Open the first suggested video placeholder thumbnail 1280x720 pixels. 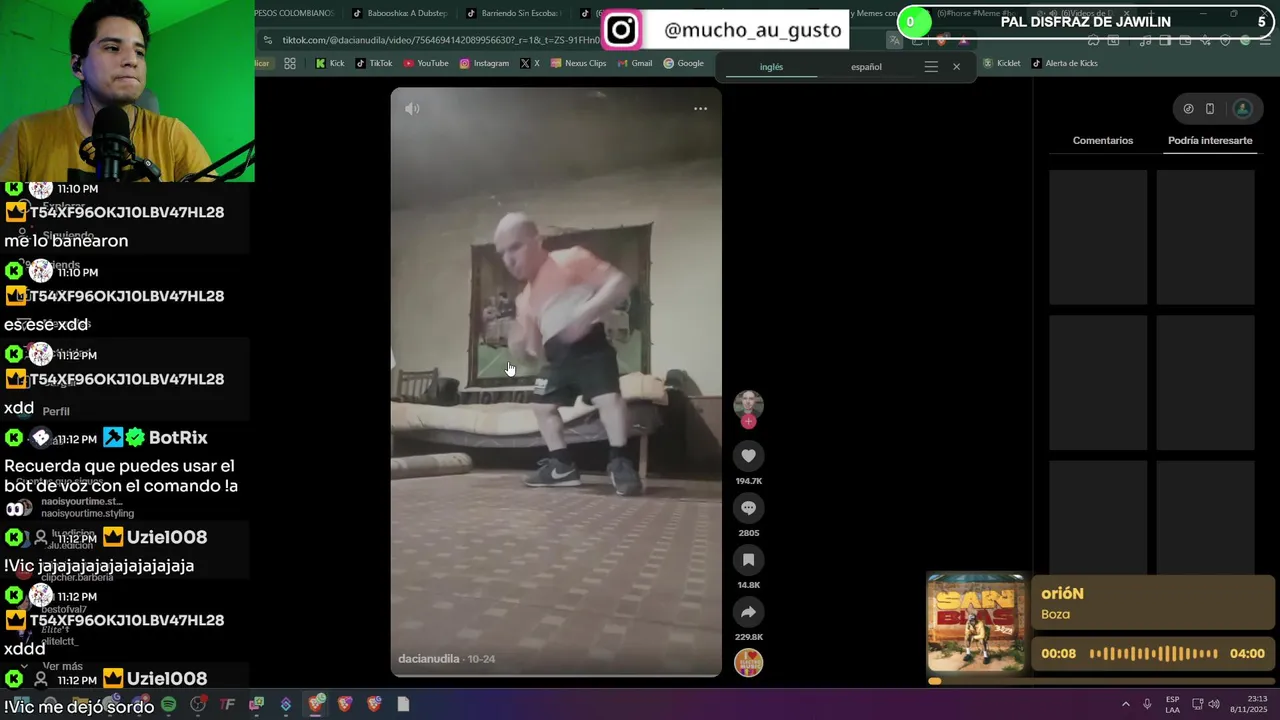(1098, 237)
